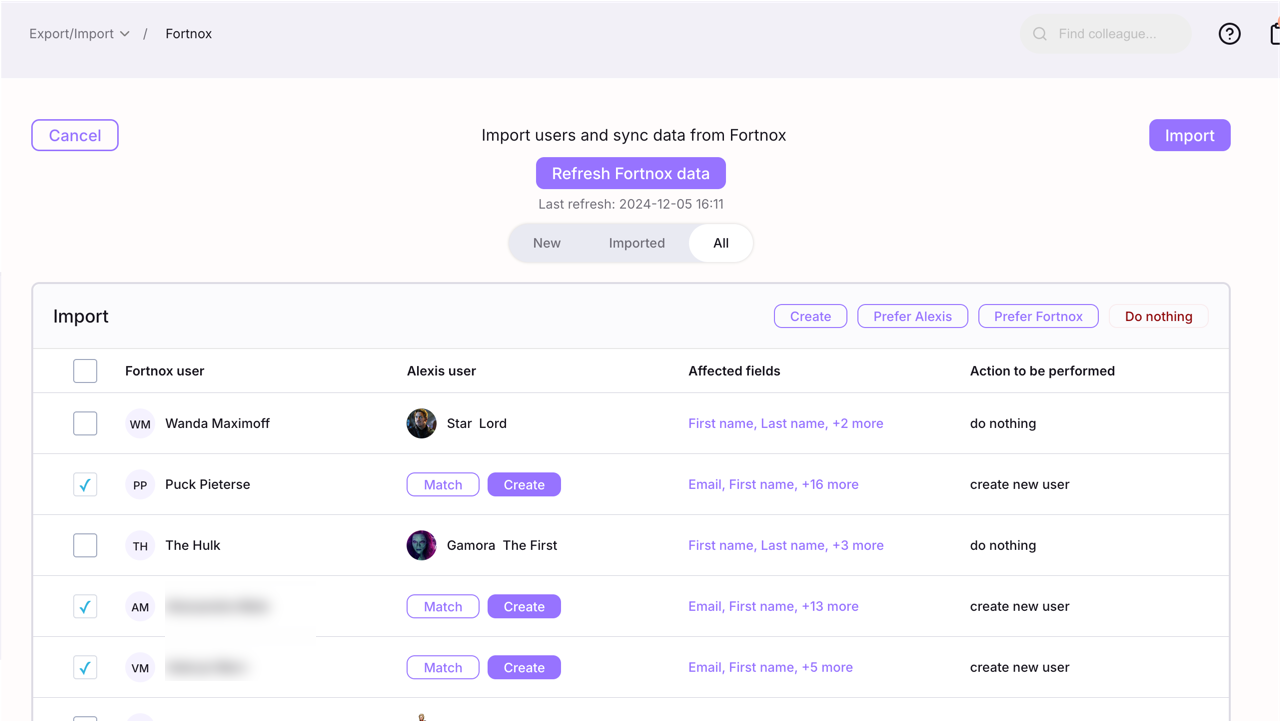The width and height of the screenshot is (1281, 721).
Task: Click the VM initials avatar
Action: (140, 668)
